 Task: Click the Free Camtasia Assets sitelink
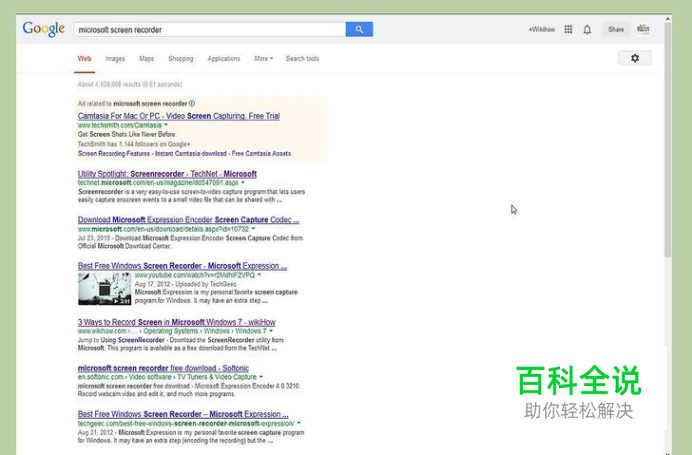[261, 154]
